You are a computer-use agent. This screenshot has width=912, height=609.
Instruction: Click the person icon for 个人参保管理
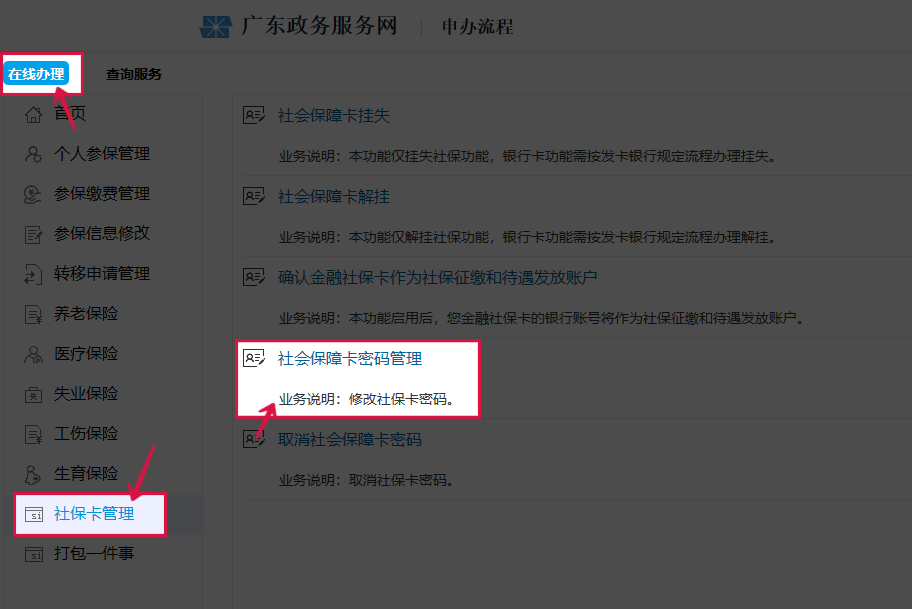[x=33, y=154]
